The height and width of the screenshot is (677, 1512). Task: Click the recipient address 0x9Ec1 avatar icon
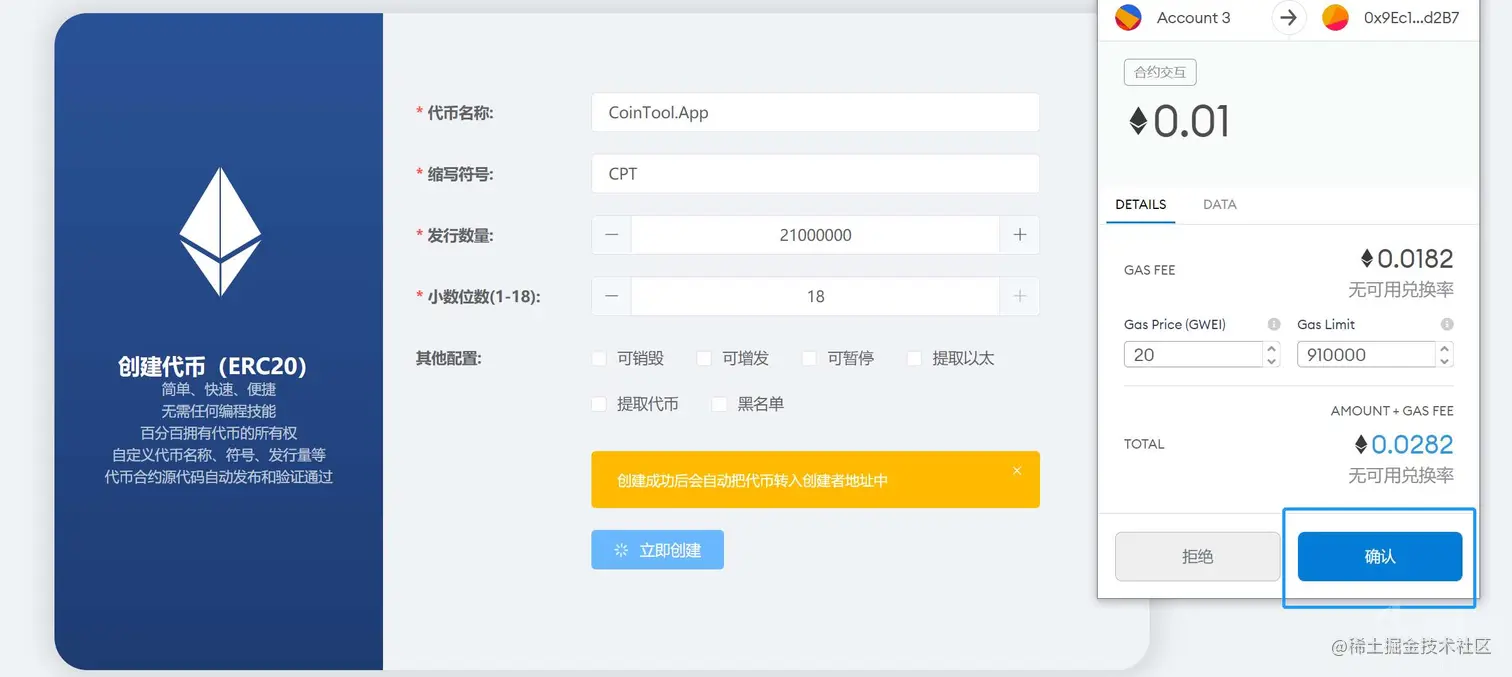point(1336,18)
